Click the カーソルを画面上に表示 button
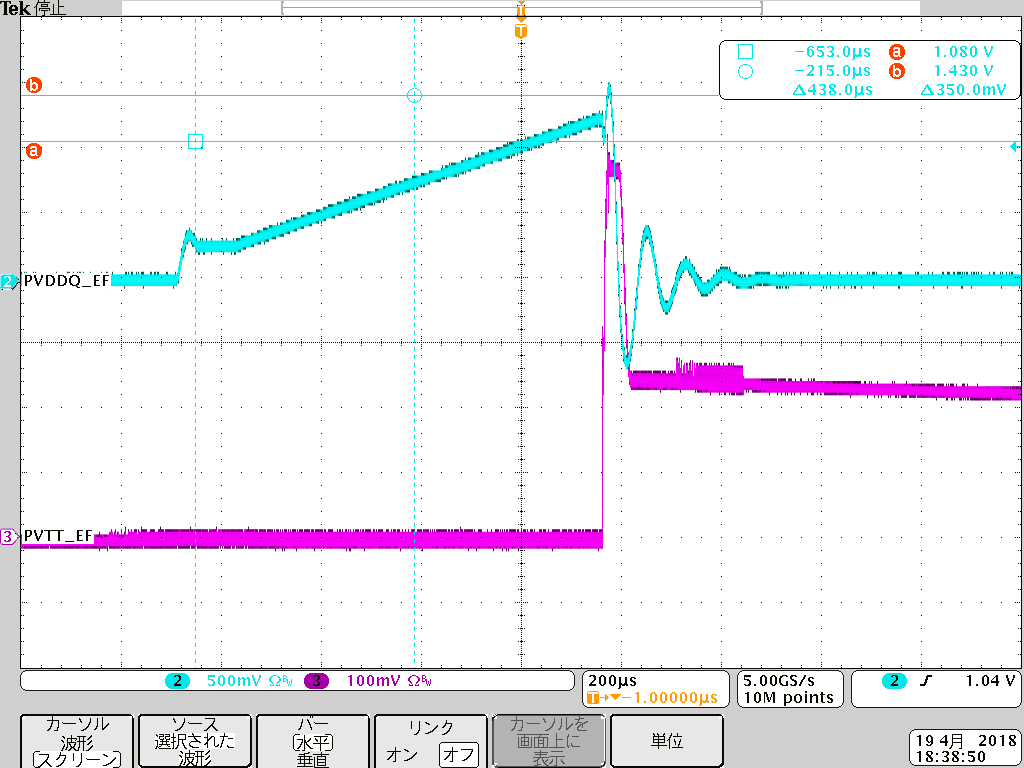 (549, 741)
